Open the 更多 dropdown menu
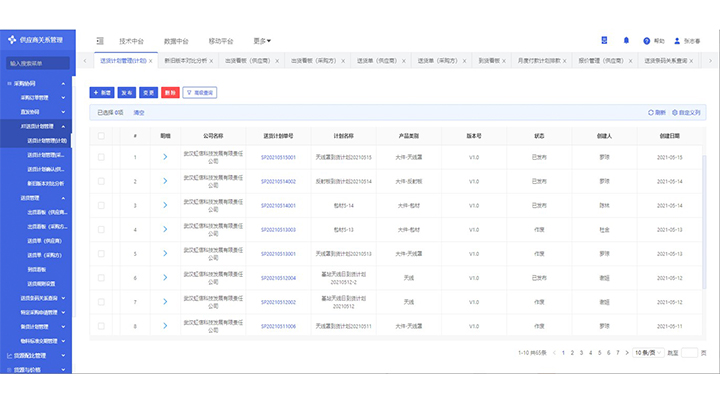This screenshot has width=720, height=404. [260, 41]
